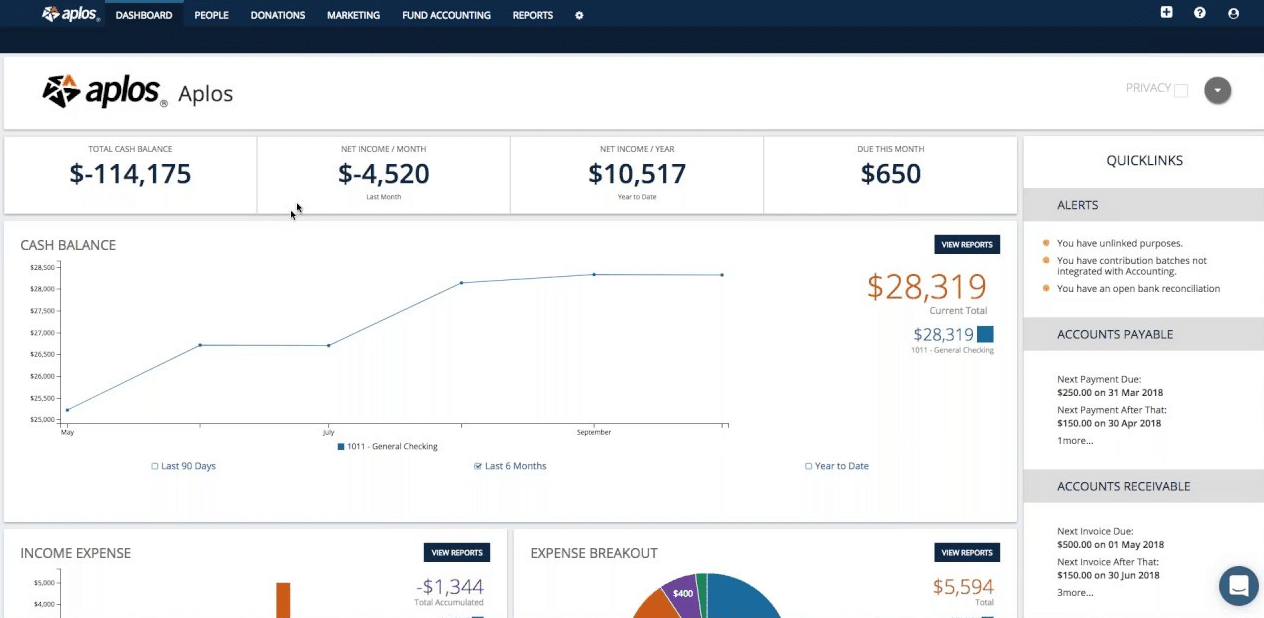
Task: Click $150.00 on 30 Apr 2018
Action: [x=1109, y=424]
